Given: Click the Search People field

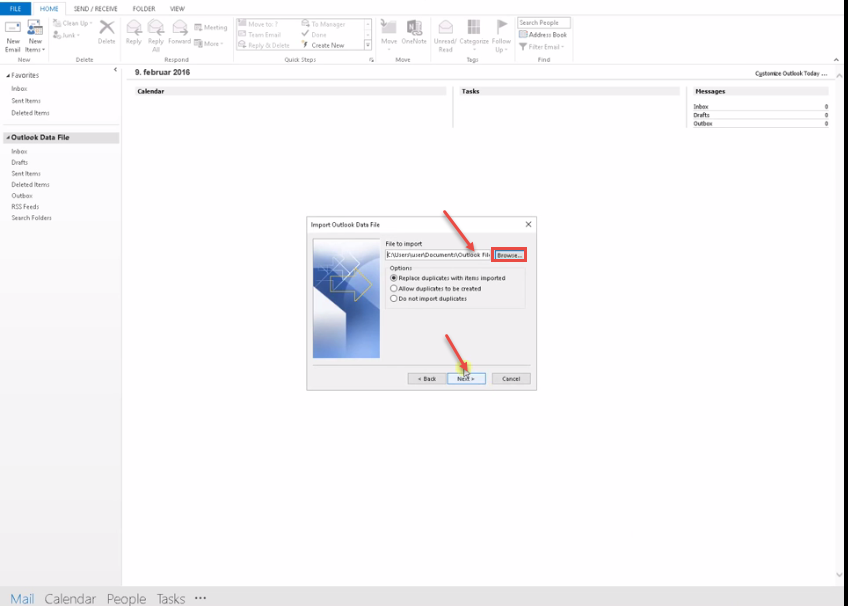Looking at the screenshot, I should click(544, 23).
